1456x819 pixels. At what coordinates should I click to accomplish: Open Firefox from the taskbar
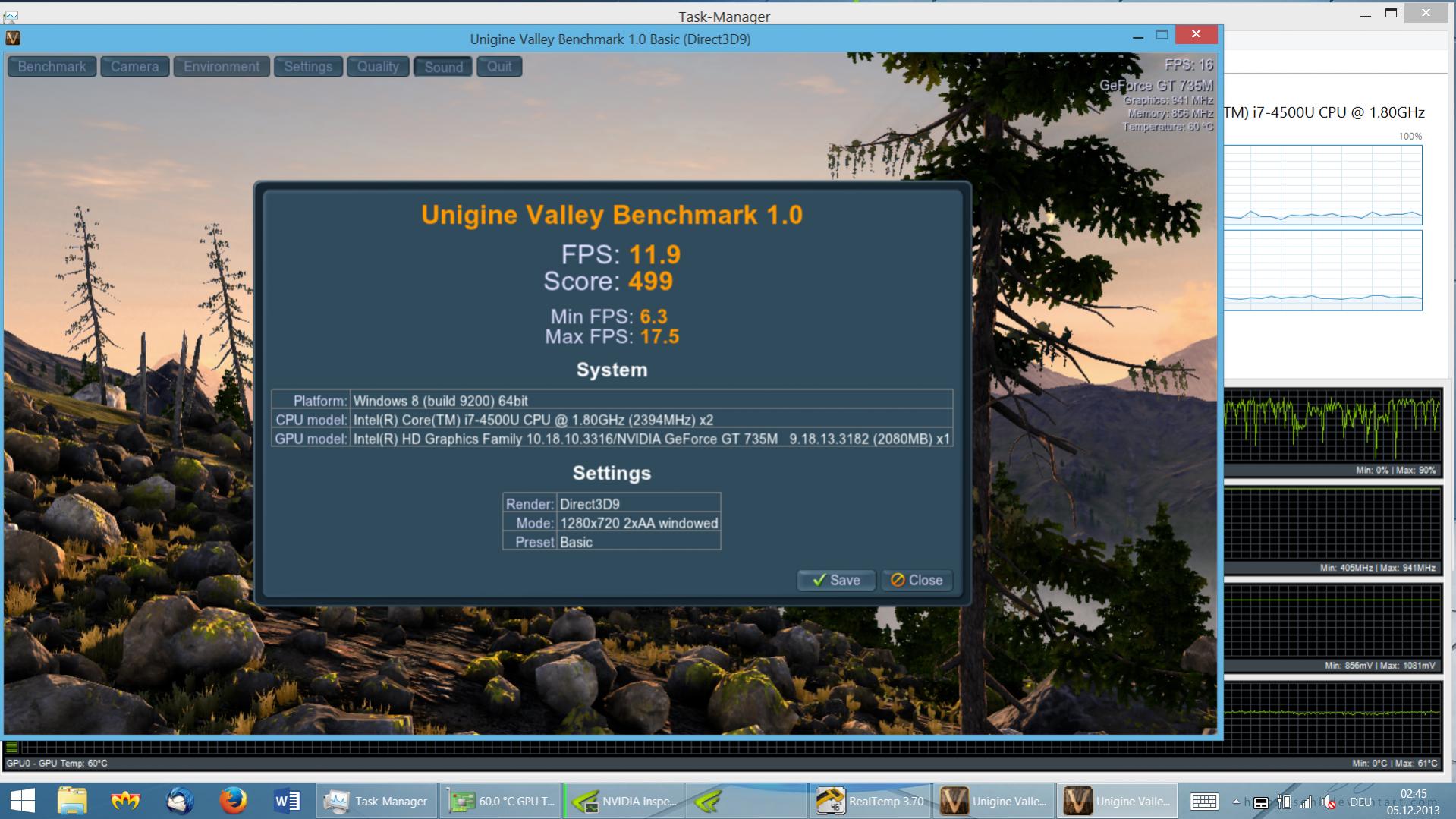click(234, 801)
